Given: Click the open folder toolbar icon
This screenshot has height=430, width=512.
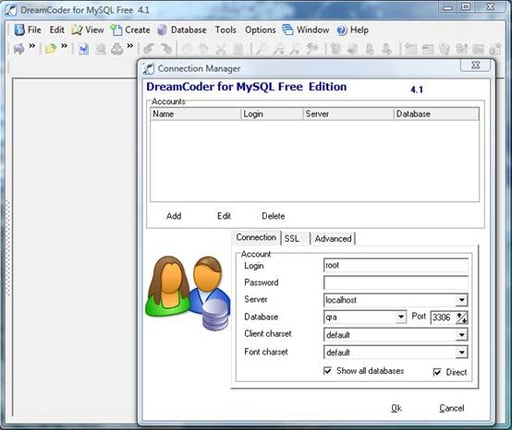Looking at the screenshot, I should coord(51,49).
